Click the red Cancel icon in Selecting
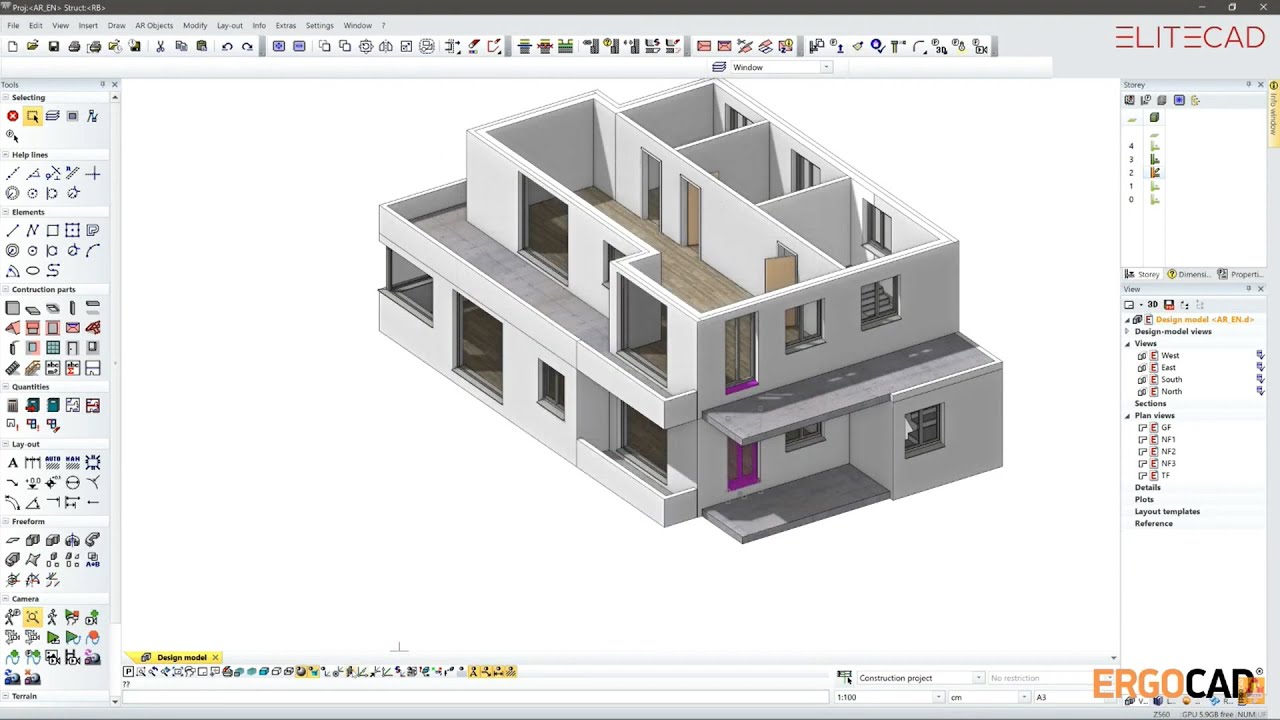This screenshot has width=1280, height=720. click(x=12, y=116)
